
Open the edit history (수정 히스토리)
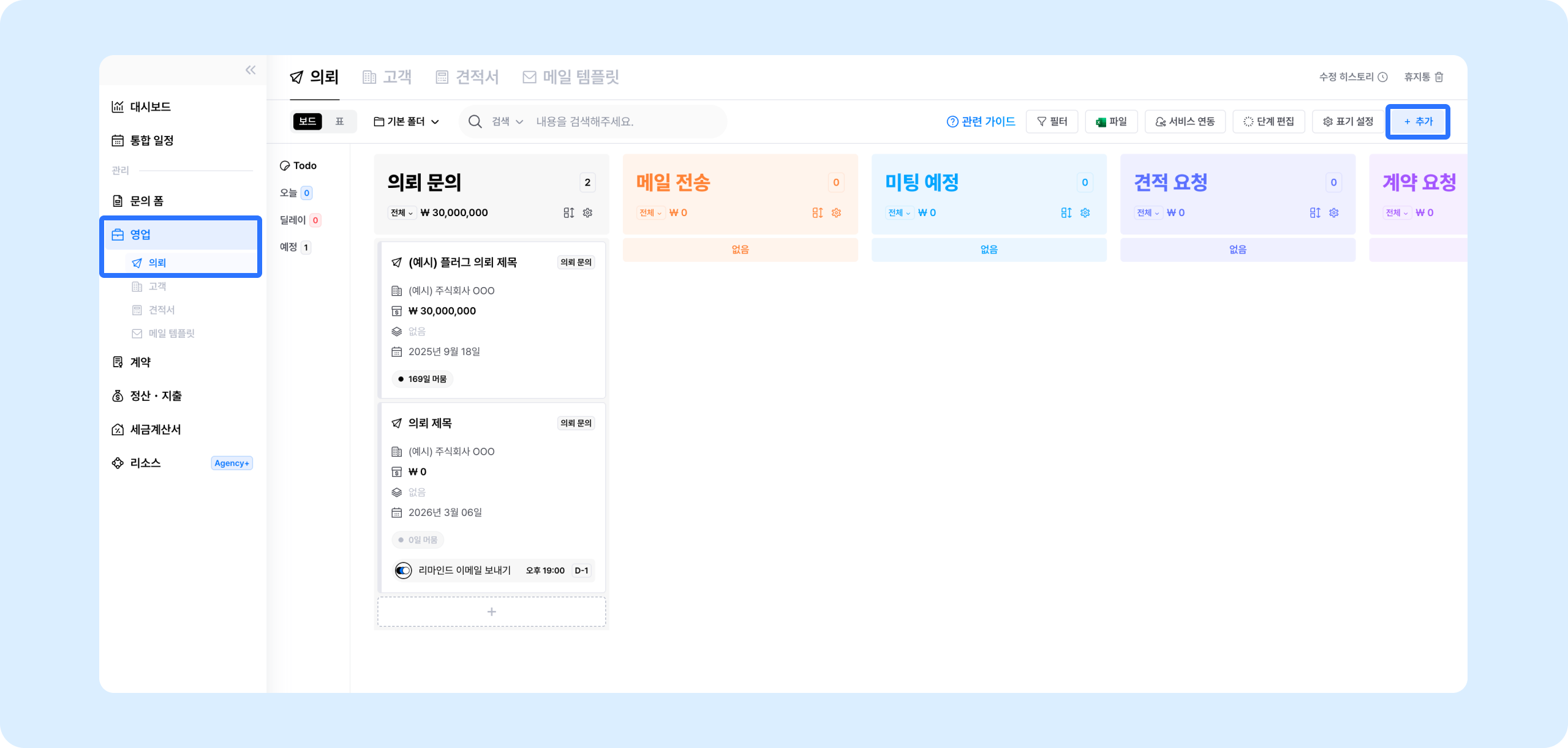(x=1352, y=77)
